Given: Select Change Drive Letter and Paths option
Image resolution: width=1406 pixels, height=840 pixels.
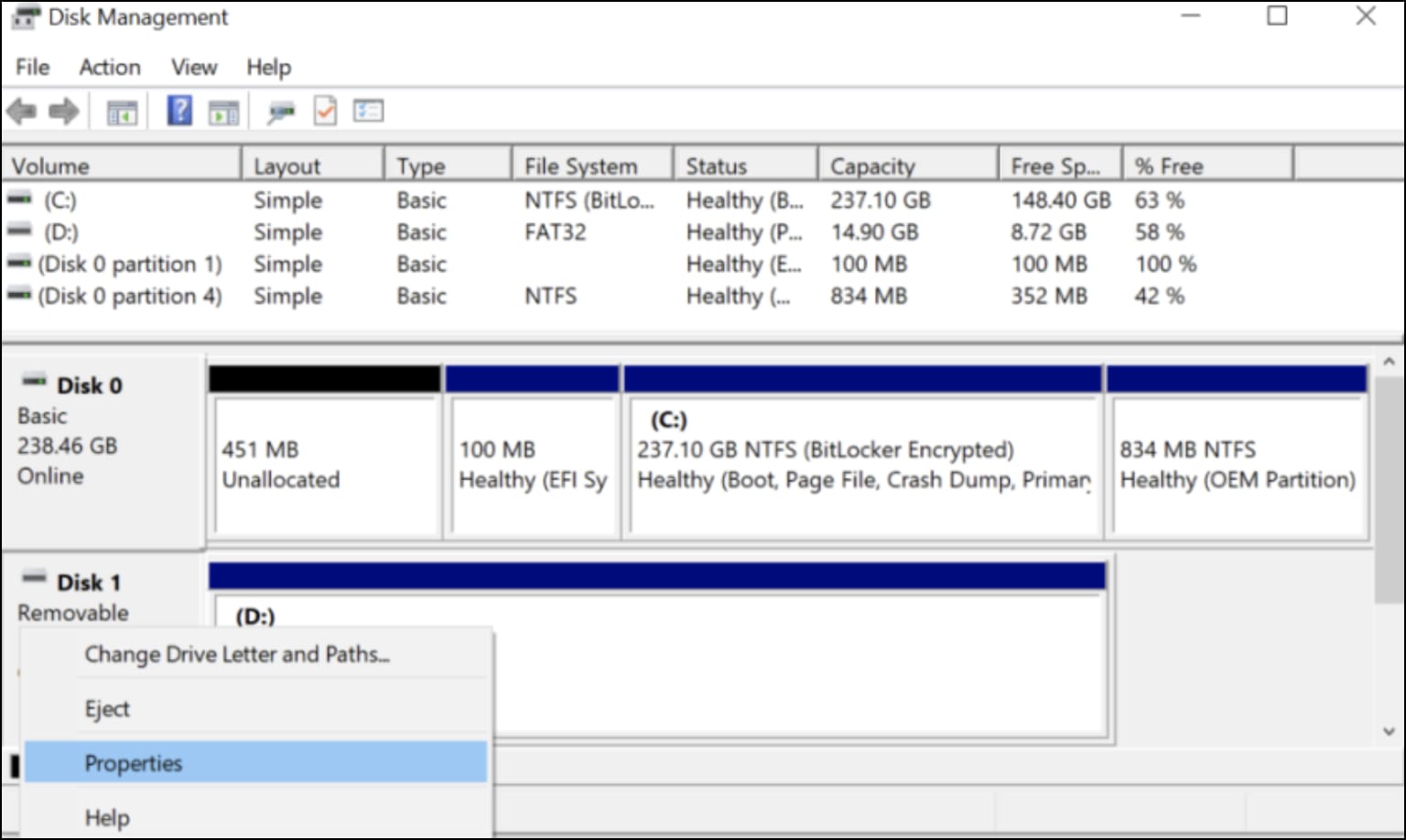Looking at the screenshot, I should (x=236, y=654).
